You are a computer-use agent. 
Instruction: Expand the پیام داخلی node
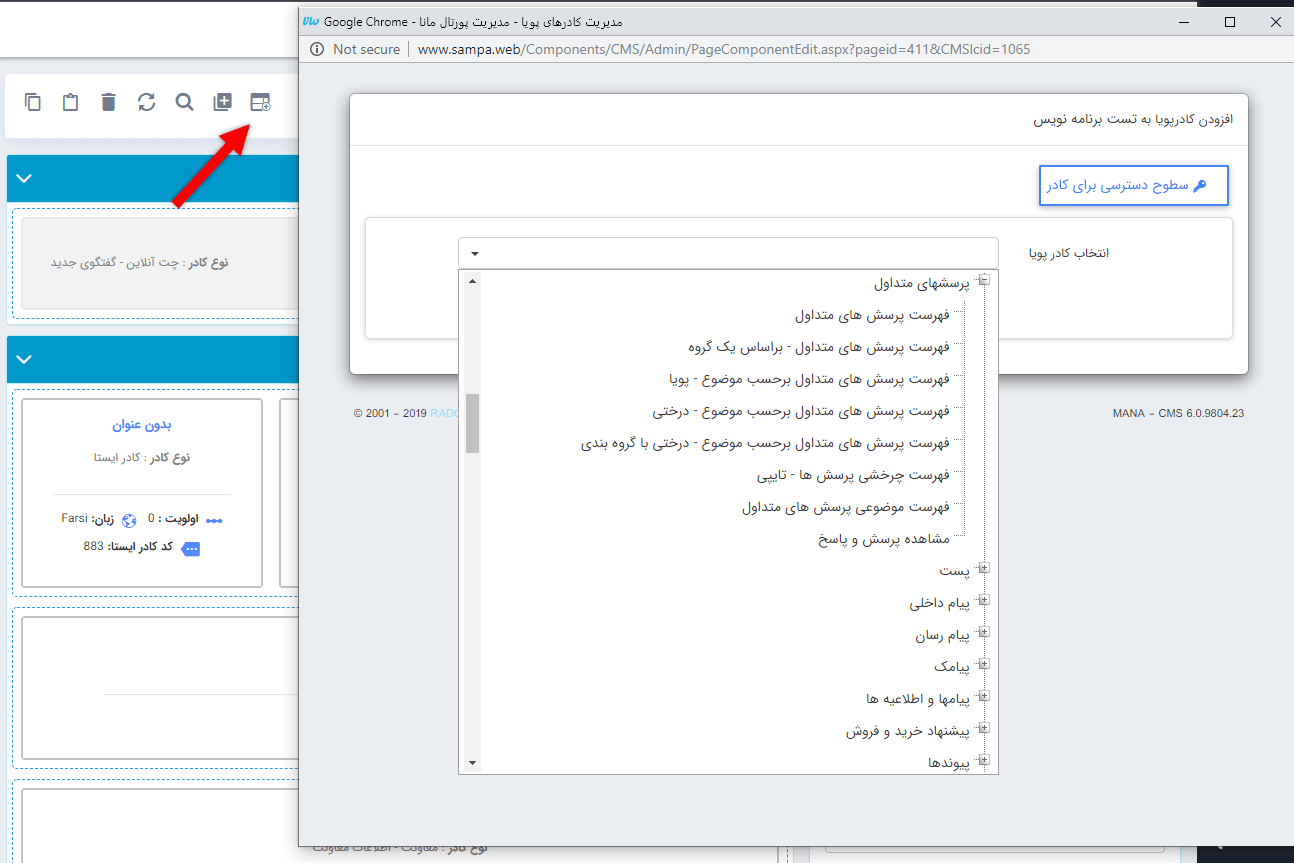[984, 601]
